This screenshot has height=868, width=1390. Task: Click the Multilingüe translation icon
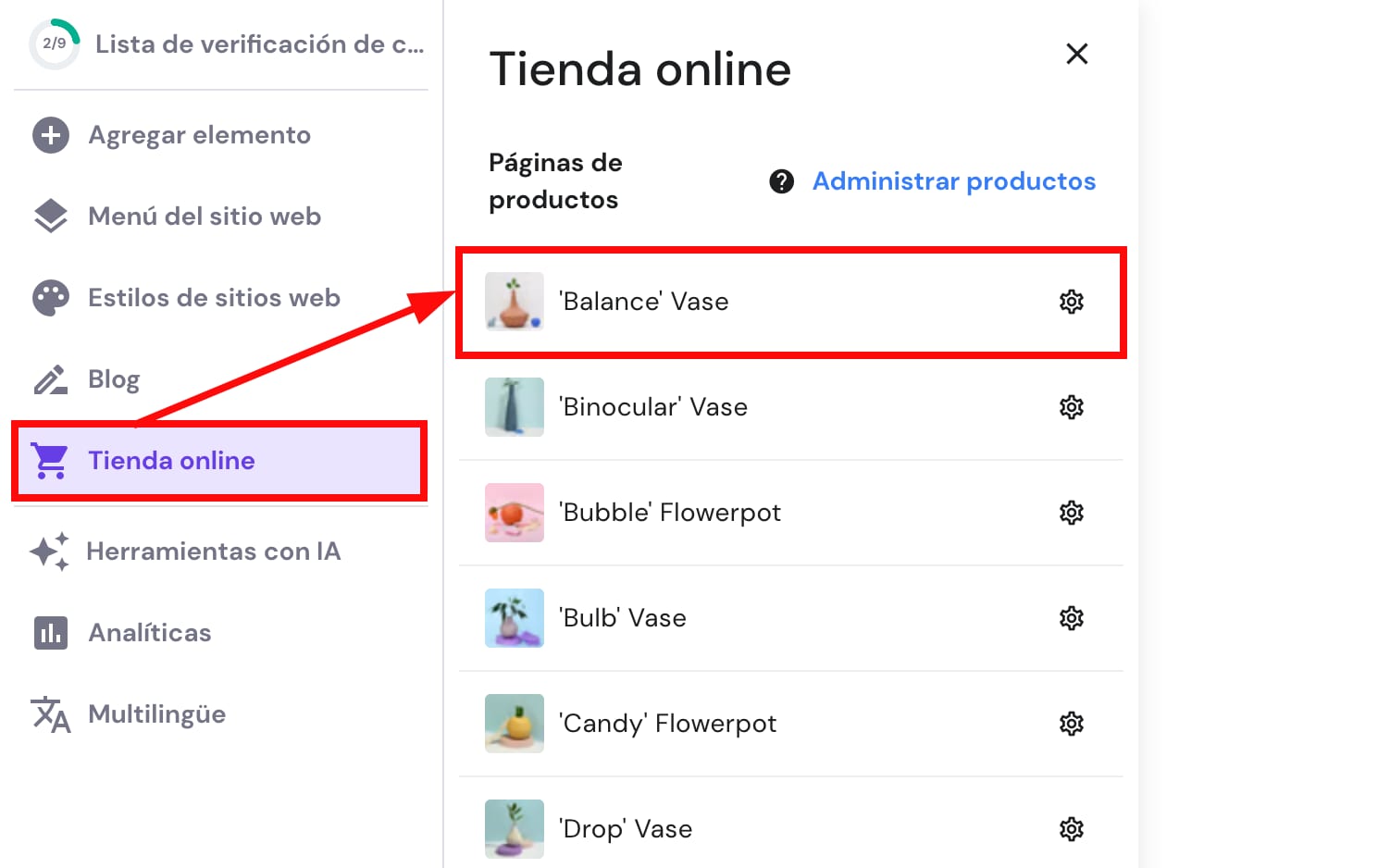[x=50, y=713]
